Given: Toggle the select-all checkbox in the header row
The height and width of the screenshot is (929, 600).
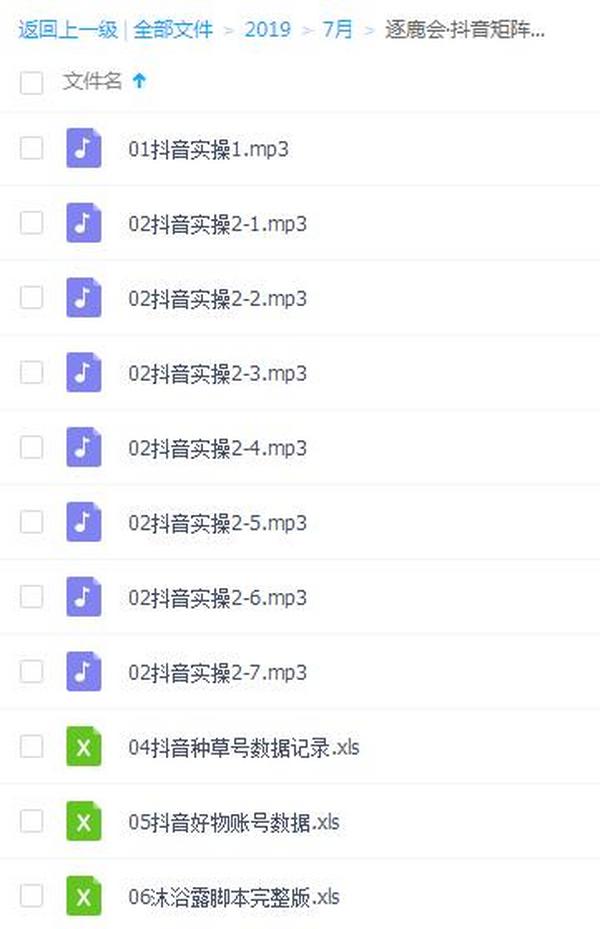Looking at the screenshot, I should click(x=31, y=83).
